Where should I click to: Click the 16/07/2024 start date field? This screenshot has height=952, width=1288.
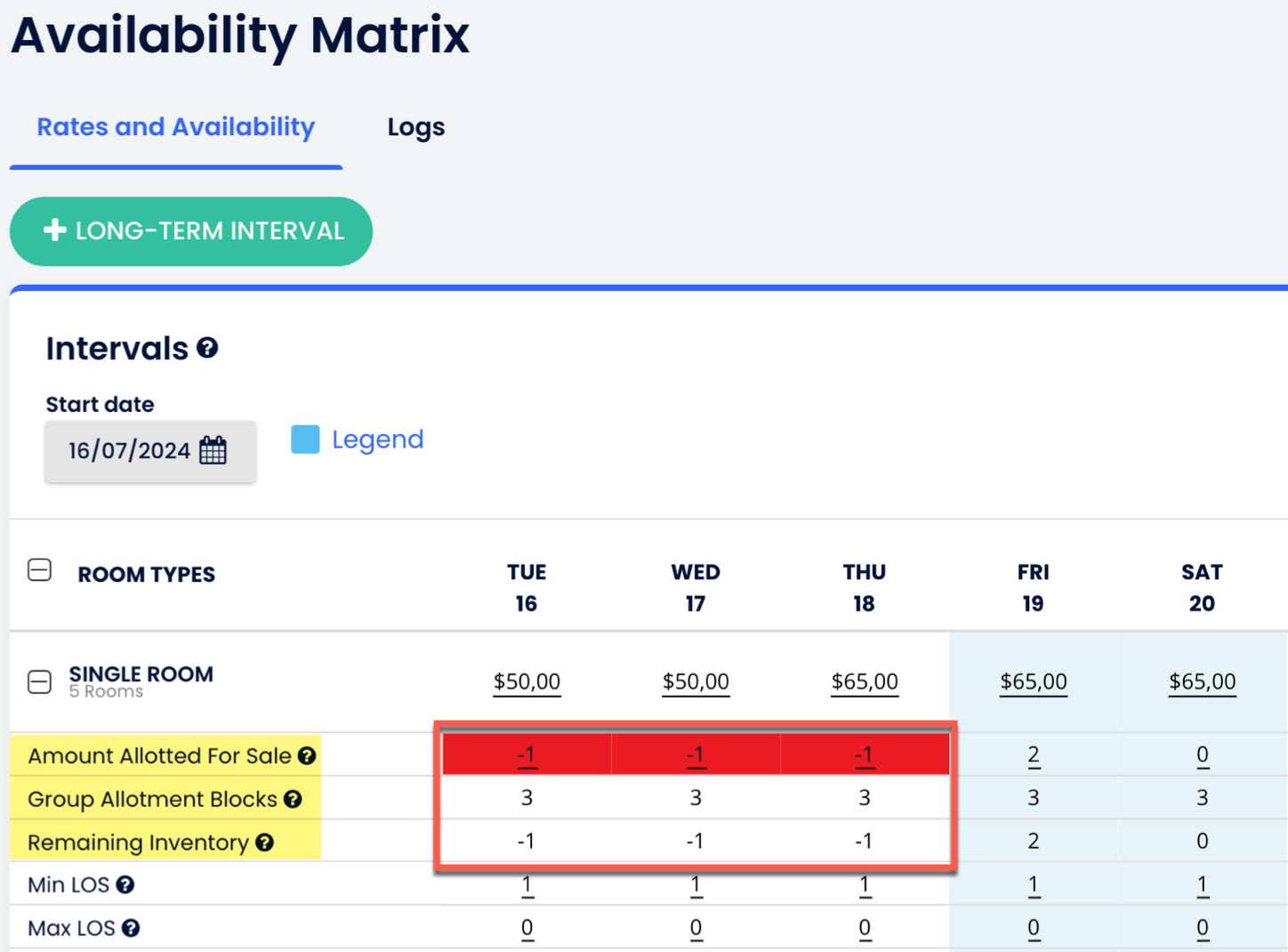point(129,451)
